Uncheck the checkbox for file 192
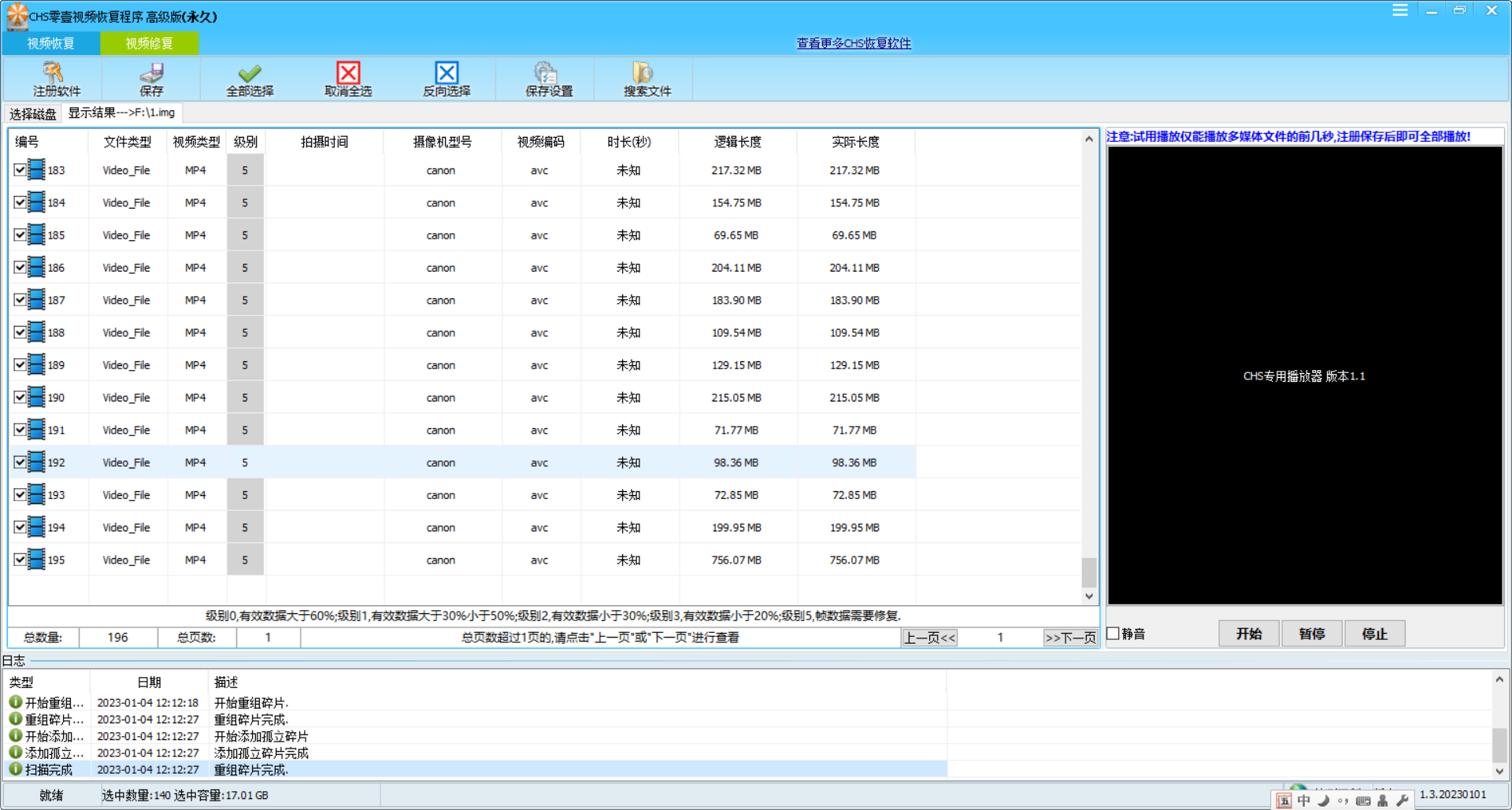Screen dimensions: 1512x810 (20, 462)
